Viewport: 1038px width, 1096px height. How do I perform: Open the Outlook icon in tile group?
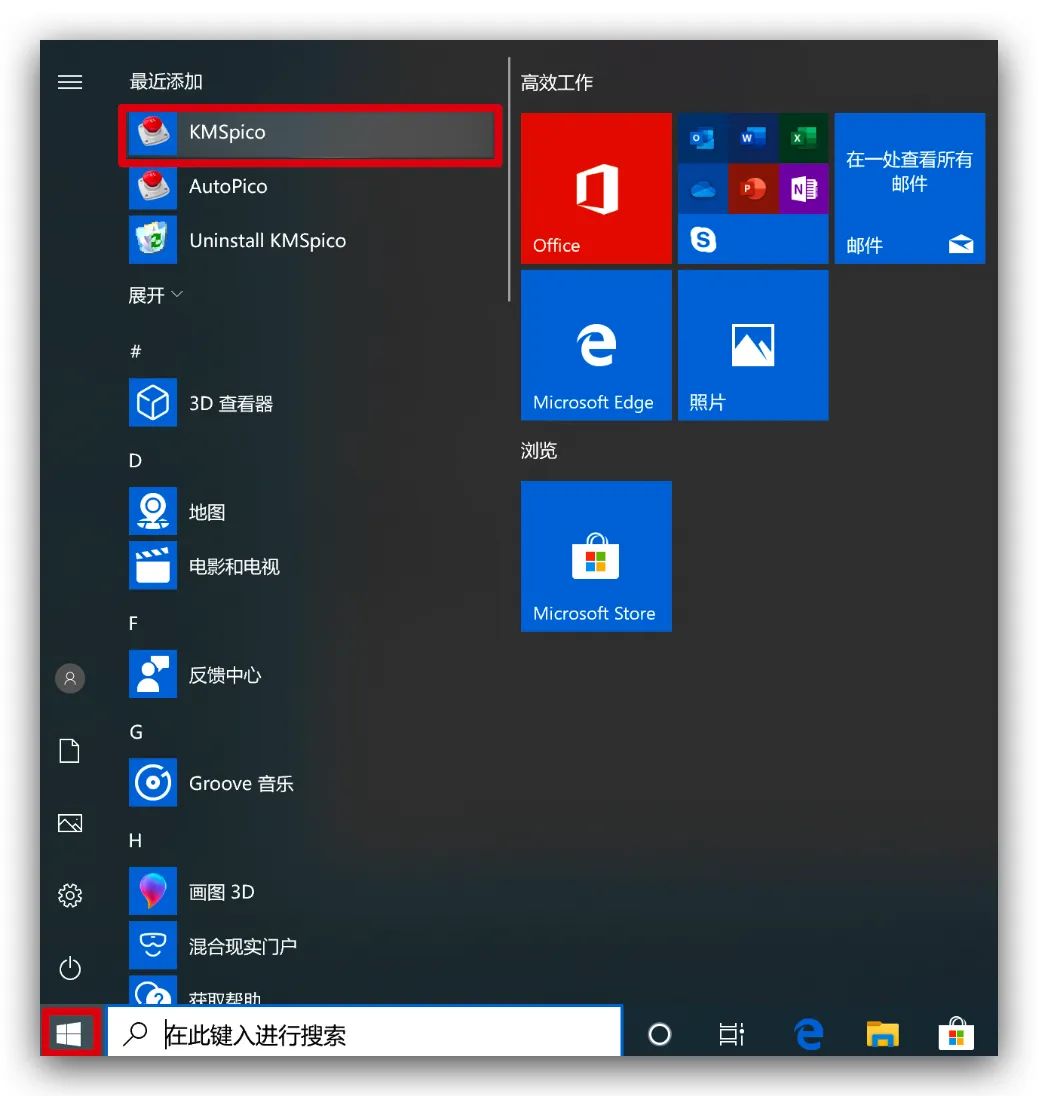[702, 138]
